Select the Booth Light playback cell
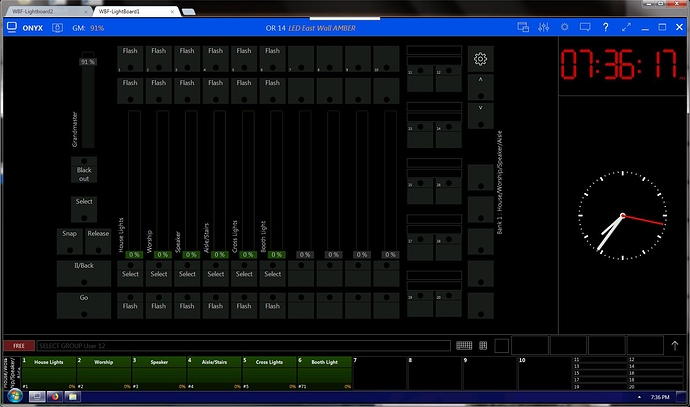Image resolution: width=690 pixels, height=407 pixels. 325,373
